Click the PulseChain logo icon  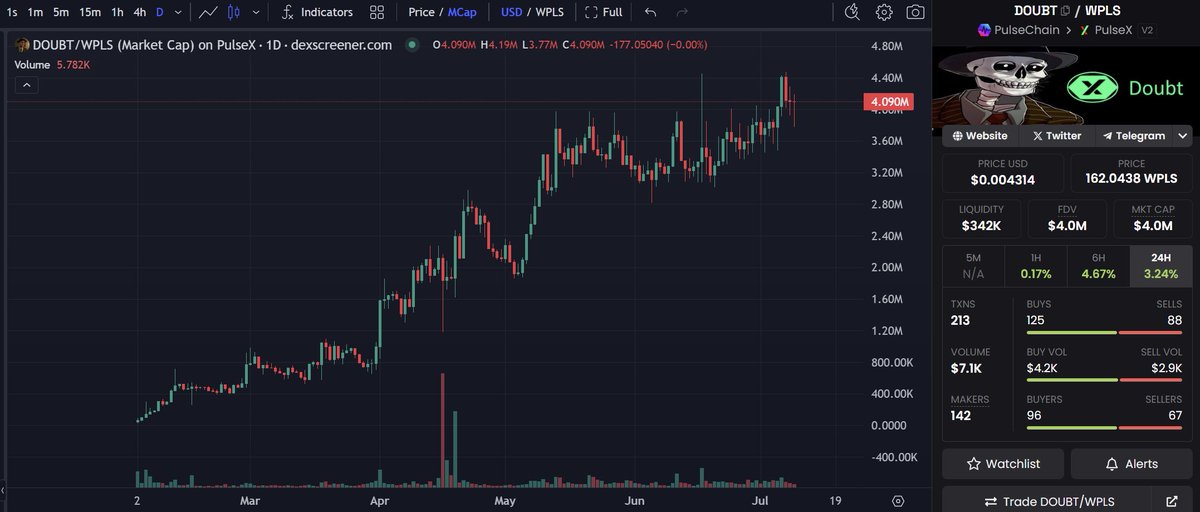[985, 30]
